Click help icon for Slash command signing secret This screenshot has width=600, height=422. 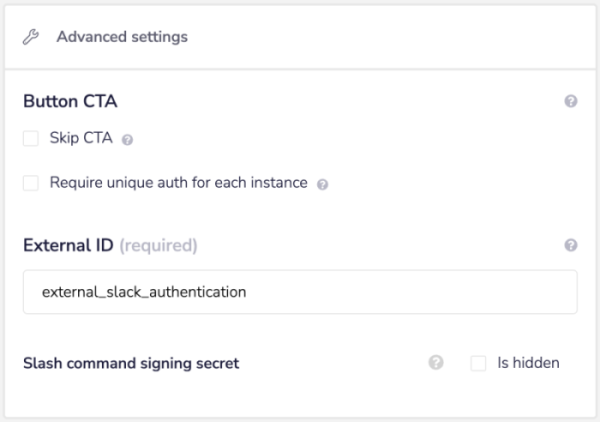436,363
